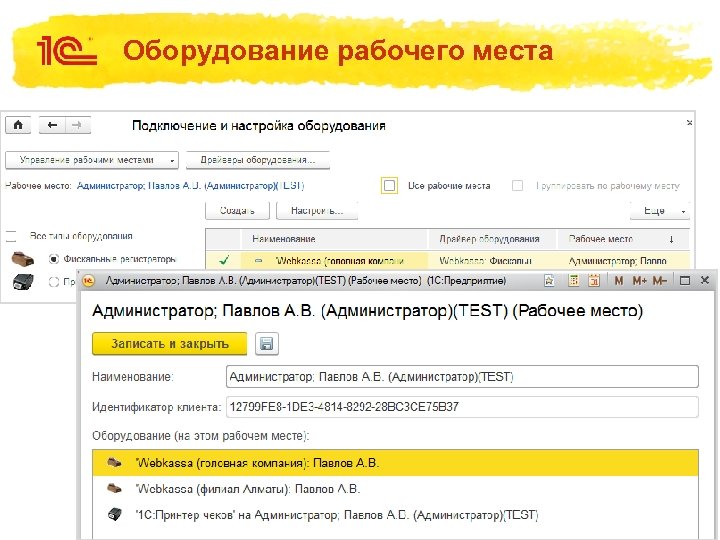Click the green checkmark in Webkassa row
The image size is (720, 540).
(224, 260)
